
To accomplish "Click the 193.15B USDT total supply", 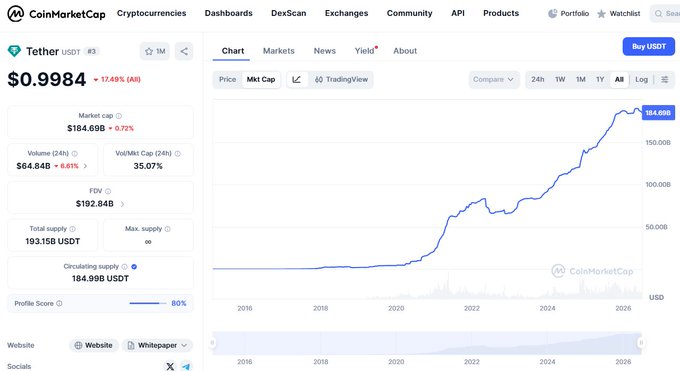I will point(52,241).
